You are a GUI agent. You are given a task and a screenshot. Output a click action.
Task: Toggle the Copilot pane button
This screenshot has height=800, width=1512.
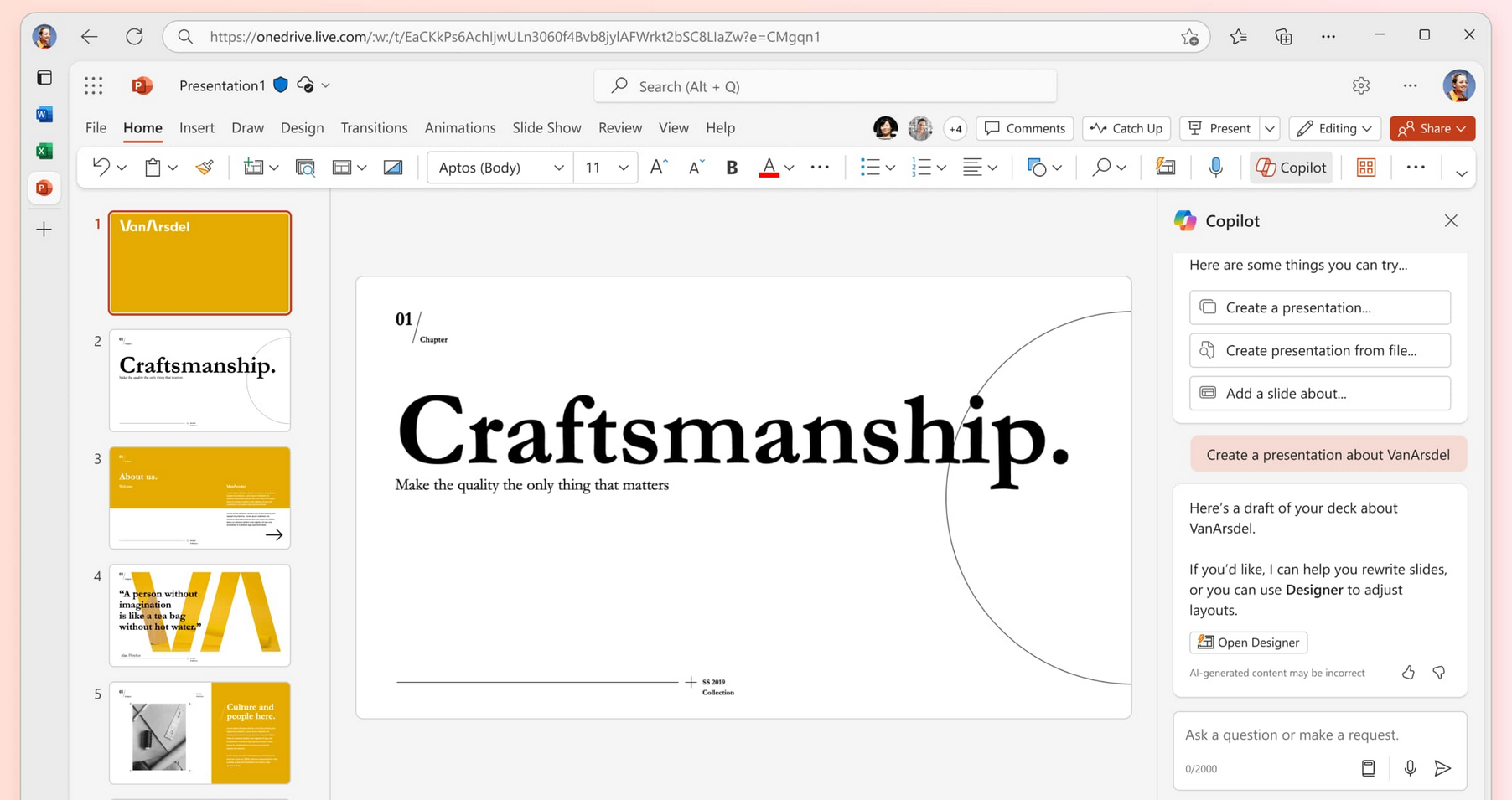[1292, 168]
